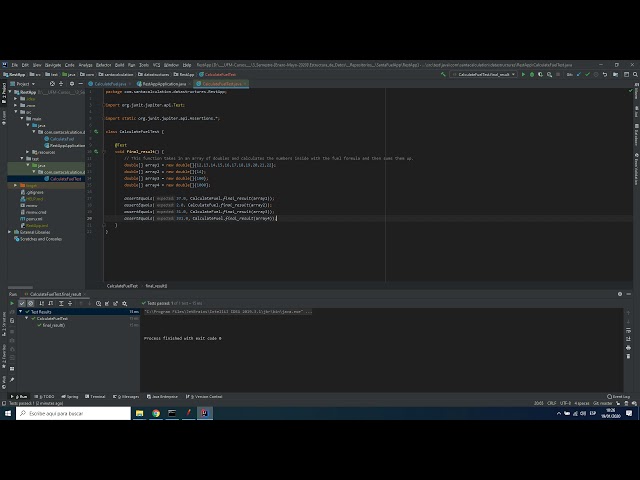Open the Project view selector dropdown

click(x=23, y=84)
